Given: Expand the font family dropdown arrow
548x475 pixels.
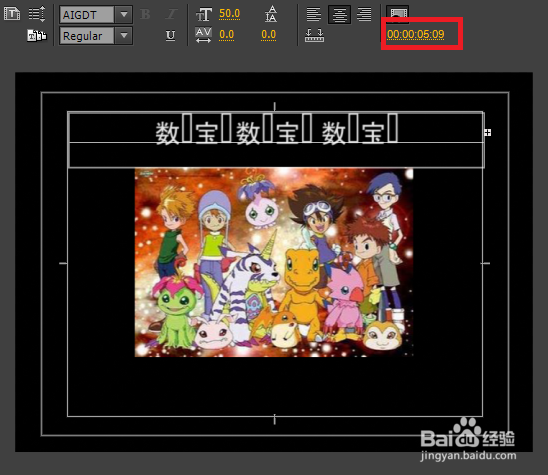Looking at the screenshot, I should click(124, 15).
